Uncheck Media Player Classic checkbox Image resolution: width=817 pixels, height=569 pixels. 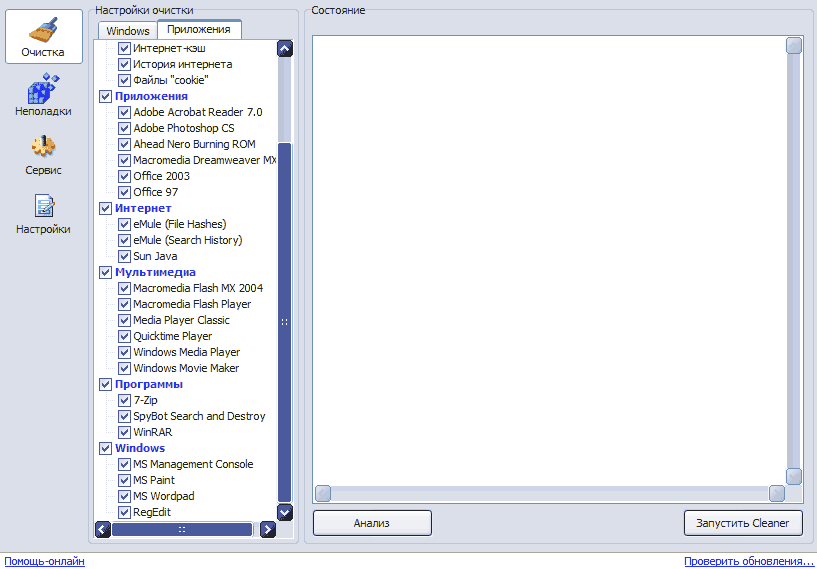(124, 320)
